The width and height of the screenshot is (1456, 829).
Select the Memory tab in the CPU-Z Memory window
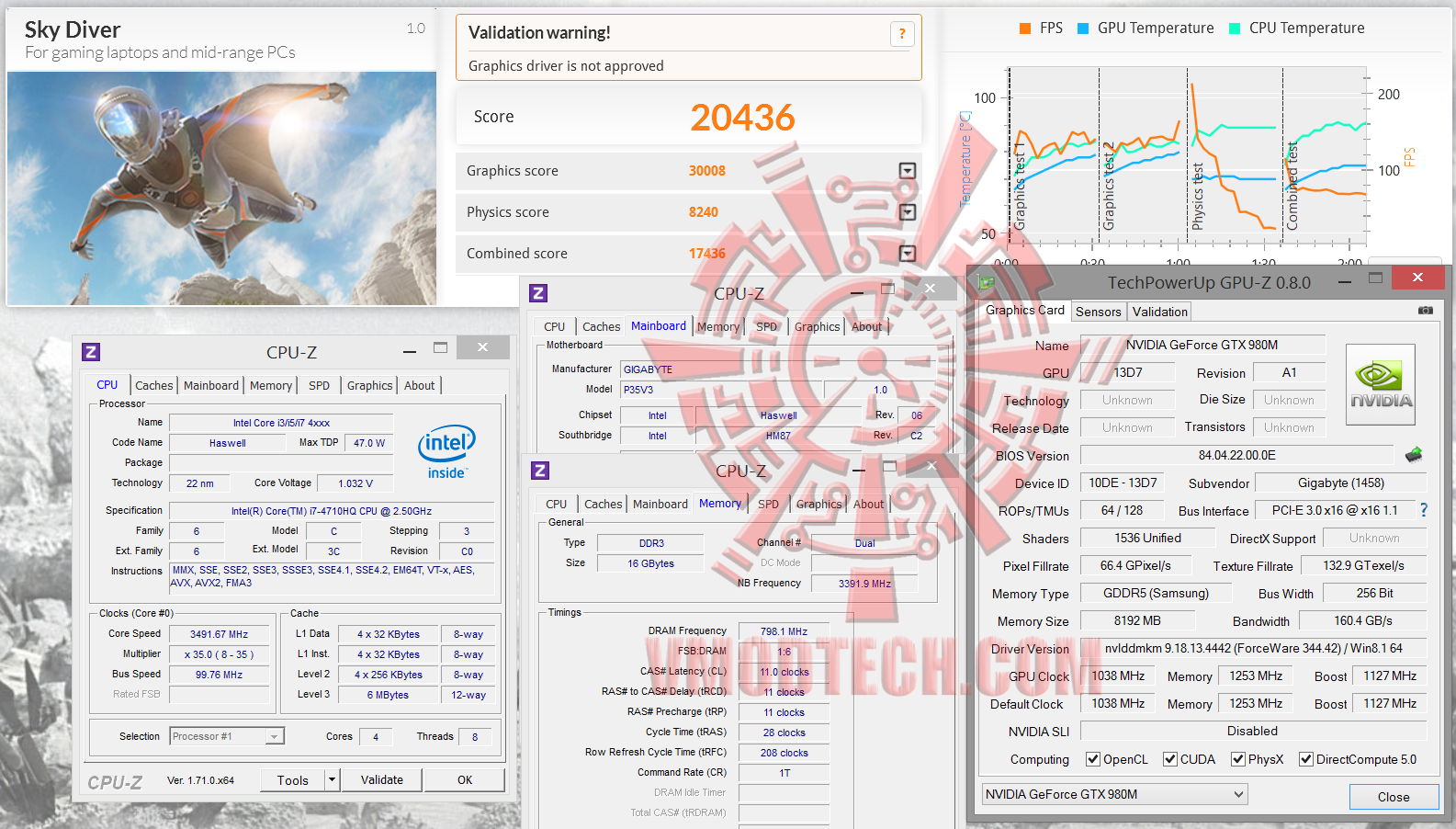(x=720, y=504)
